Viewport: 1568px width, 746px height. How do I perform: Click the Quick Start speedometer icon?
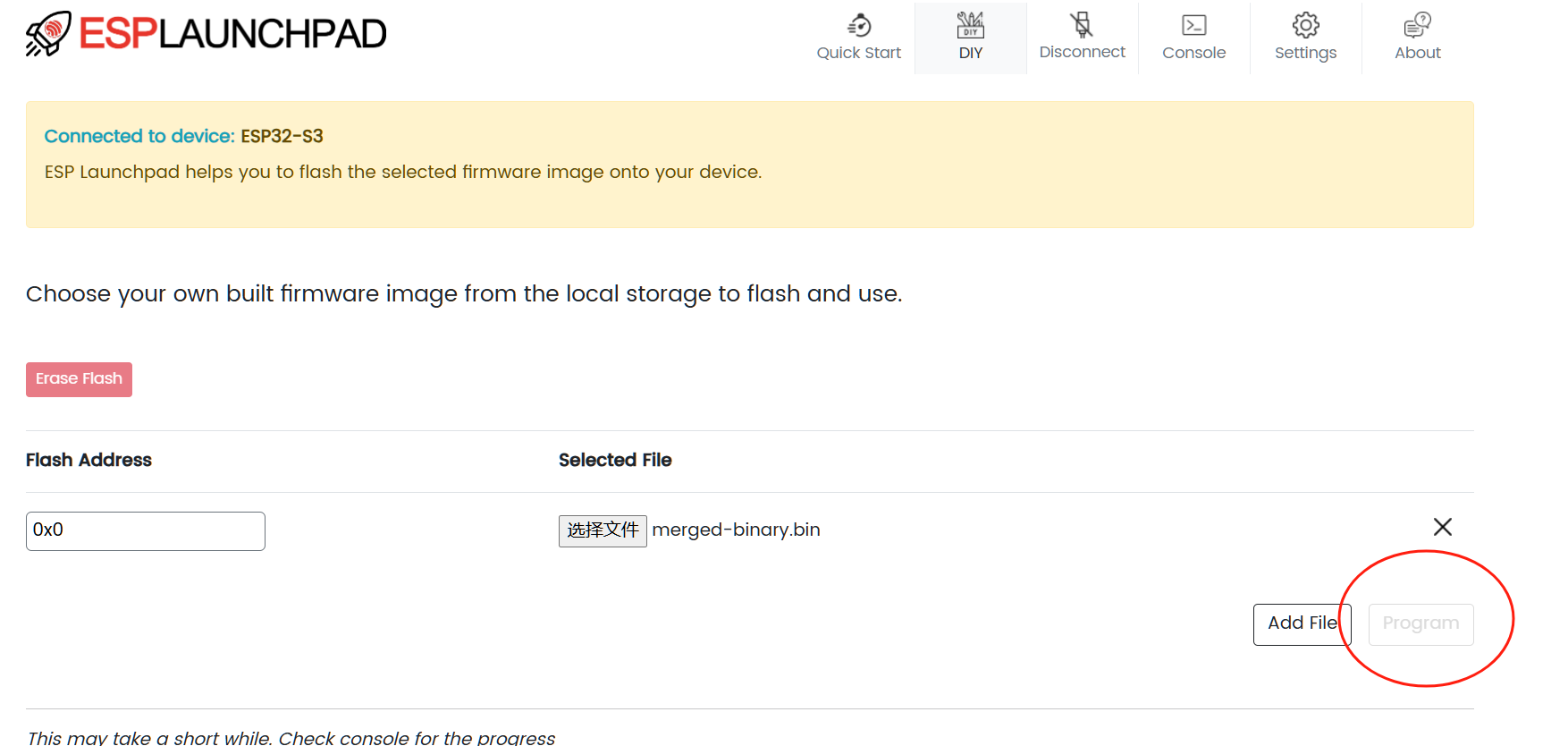pos(859,24)
